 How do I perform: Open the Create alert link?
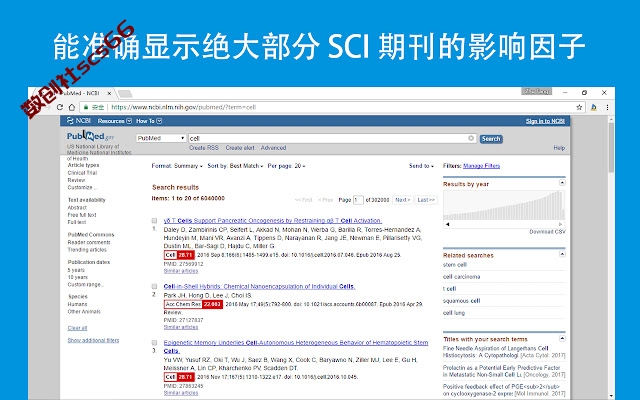(x=240, y=148)
